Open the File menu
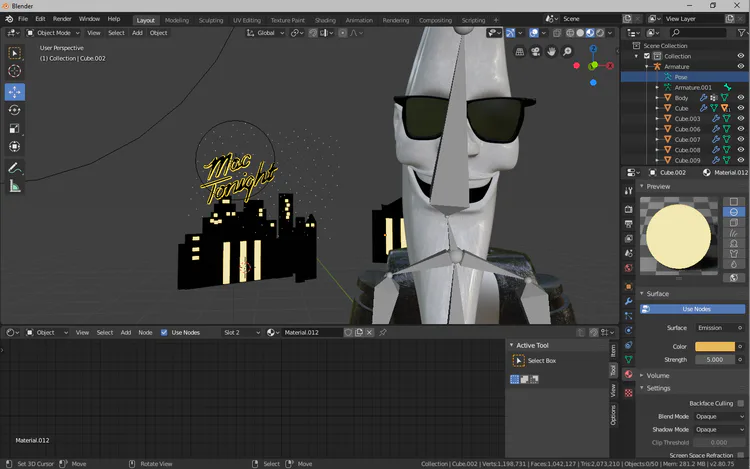 click(x=23, y=19)
